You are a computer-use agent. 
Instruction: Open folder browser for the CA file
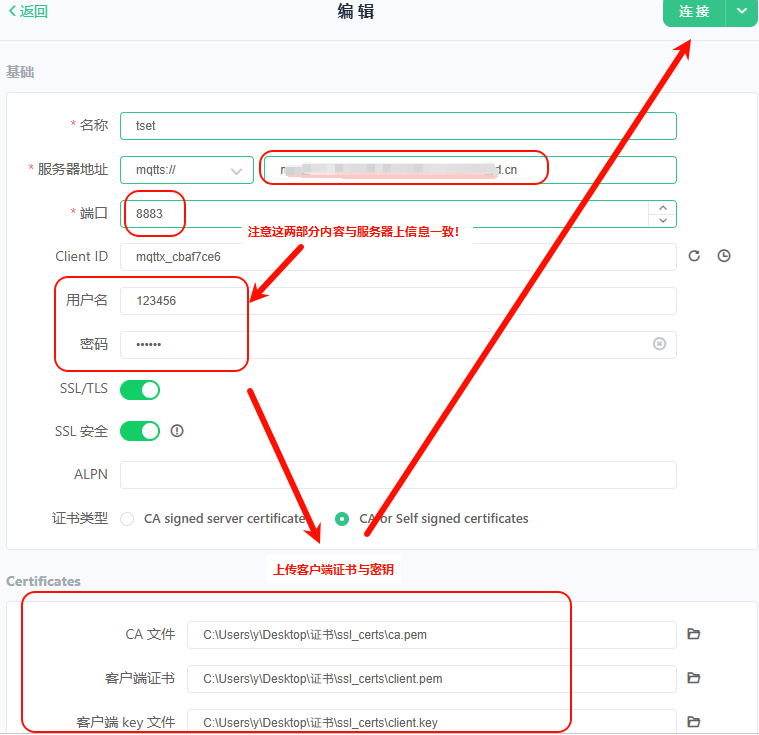pos(694,634)
